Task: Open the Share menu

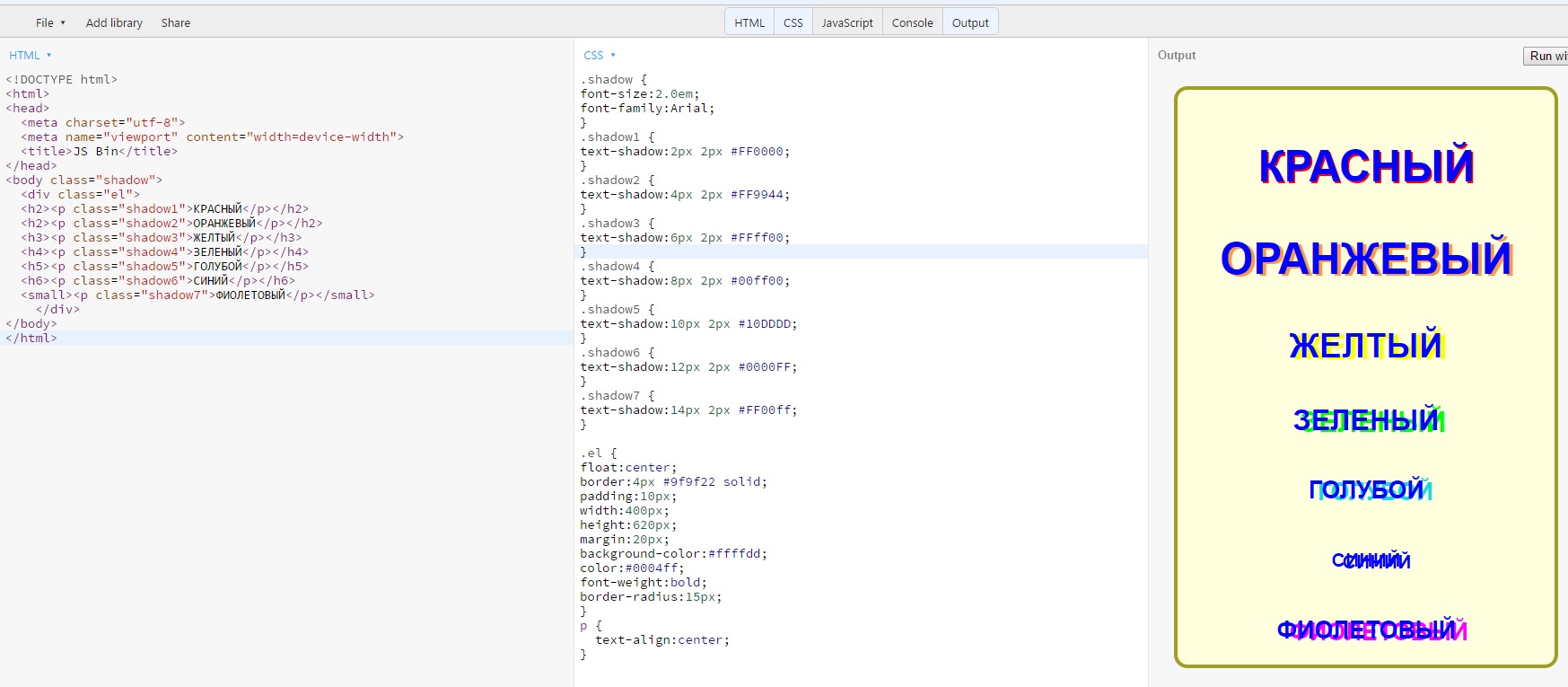Action: tap(176, 22)
